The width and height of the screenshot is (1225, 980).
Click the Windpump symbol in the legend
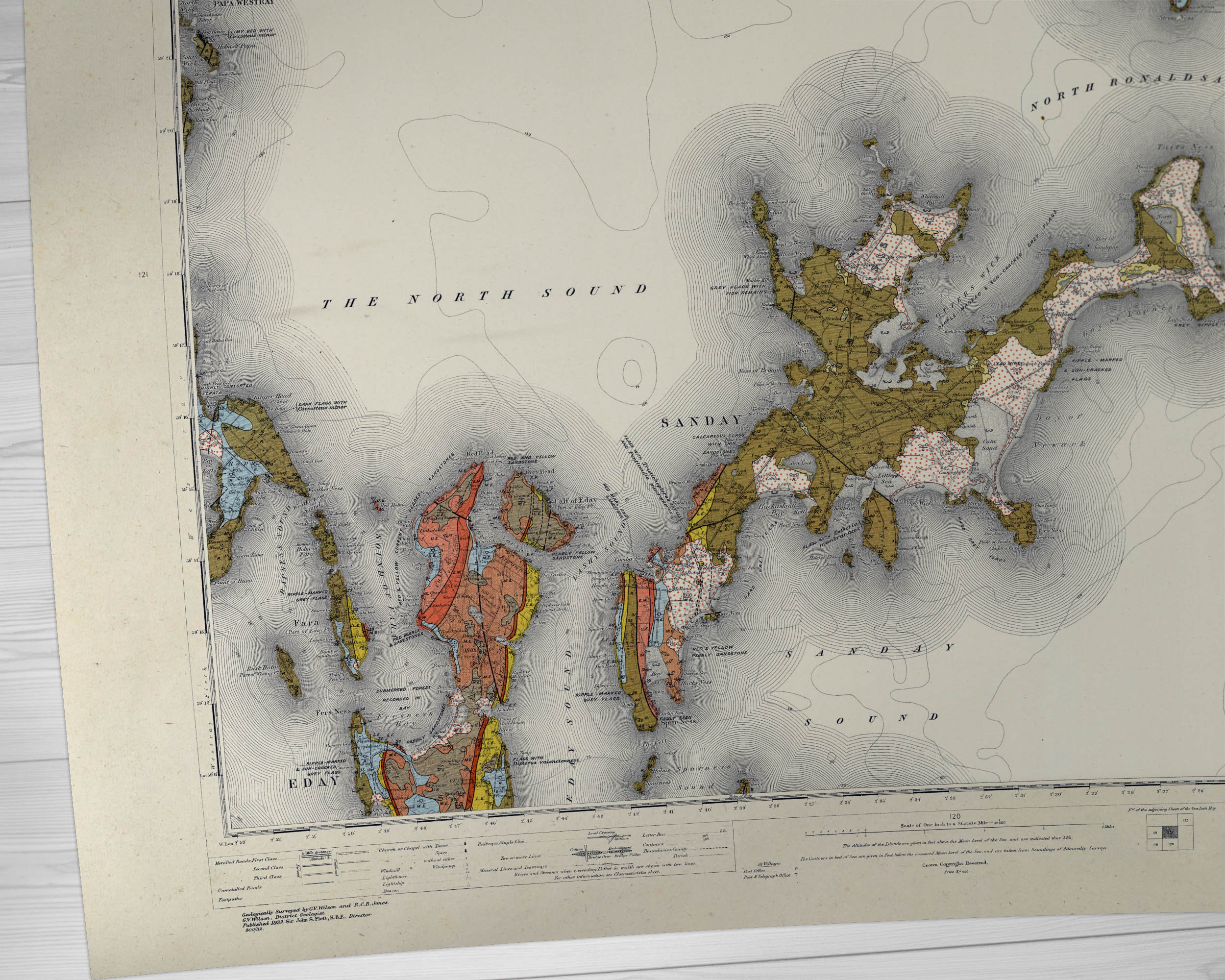coord(467,866)
